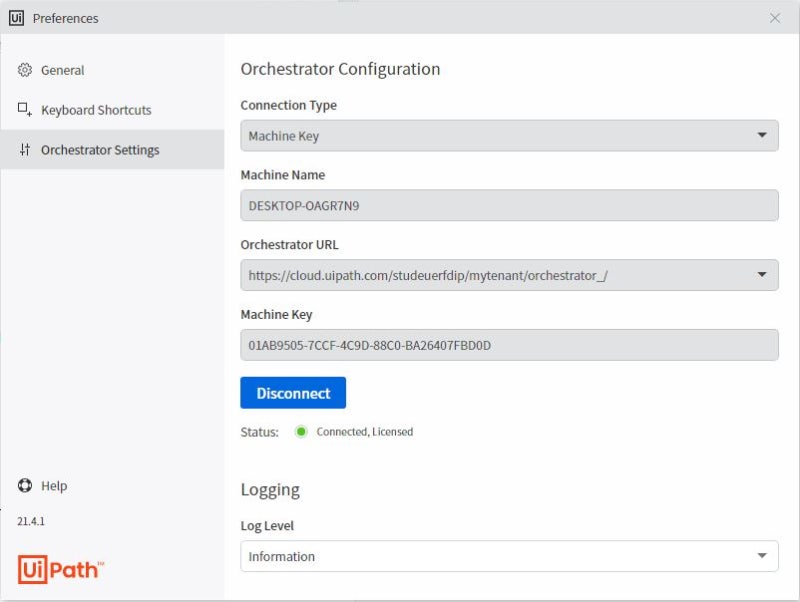Click the Orchestrator Configuration heading
This screenshot has width=800, height=602.
(x=340, y=69)
